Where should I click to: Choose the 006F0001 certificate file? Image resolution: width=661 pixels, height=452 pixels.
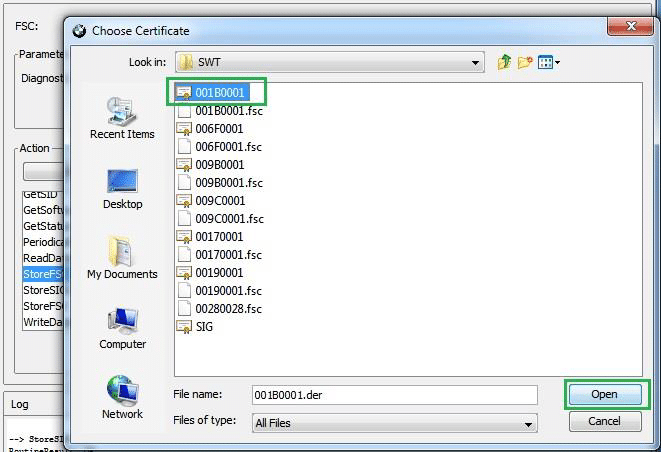(x=219, y=129)
